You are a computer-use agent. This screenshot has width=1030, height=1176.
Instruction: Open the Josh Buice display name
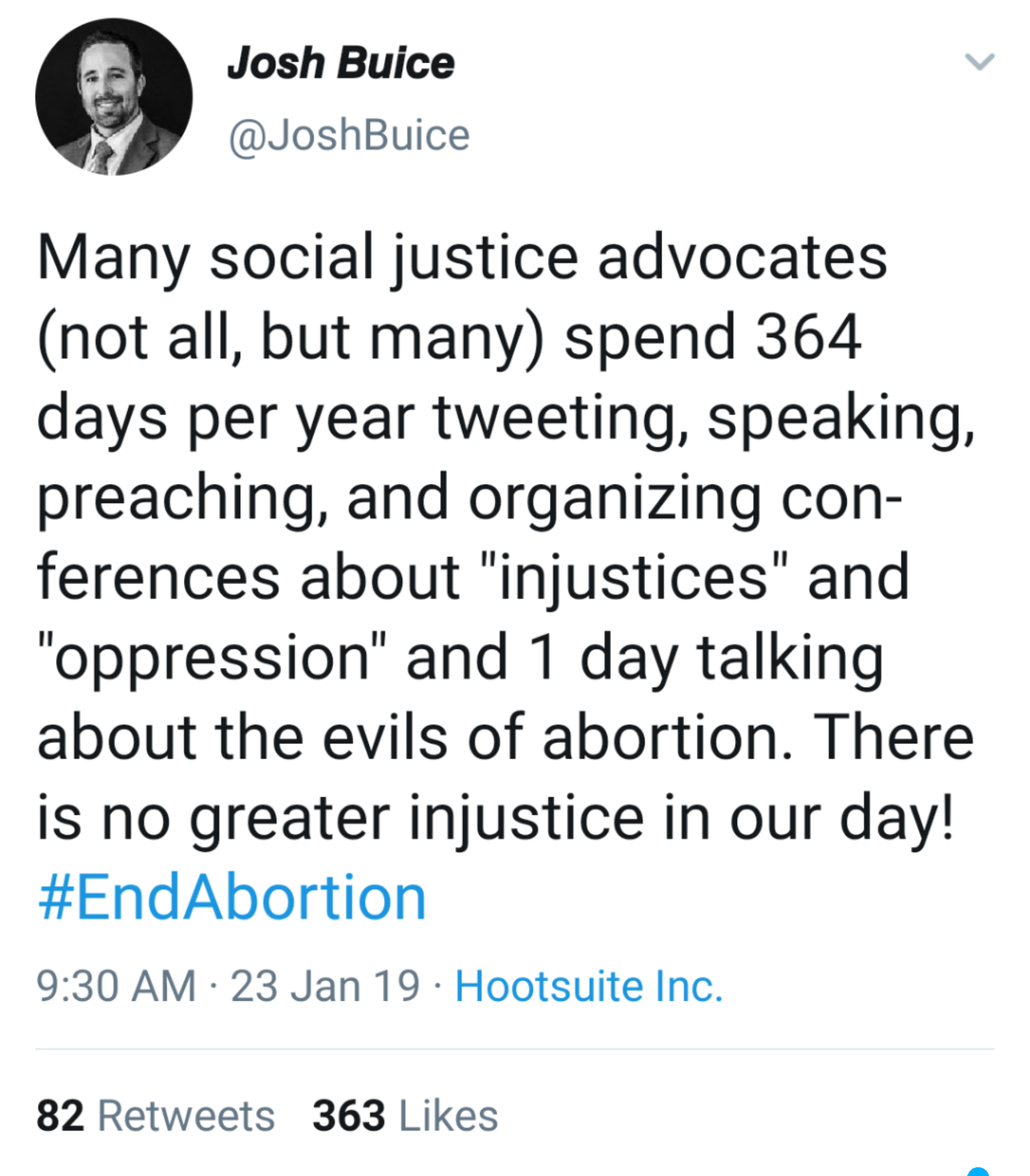[340, 63]
